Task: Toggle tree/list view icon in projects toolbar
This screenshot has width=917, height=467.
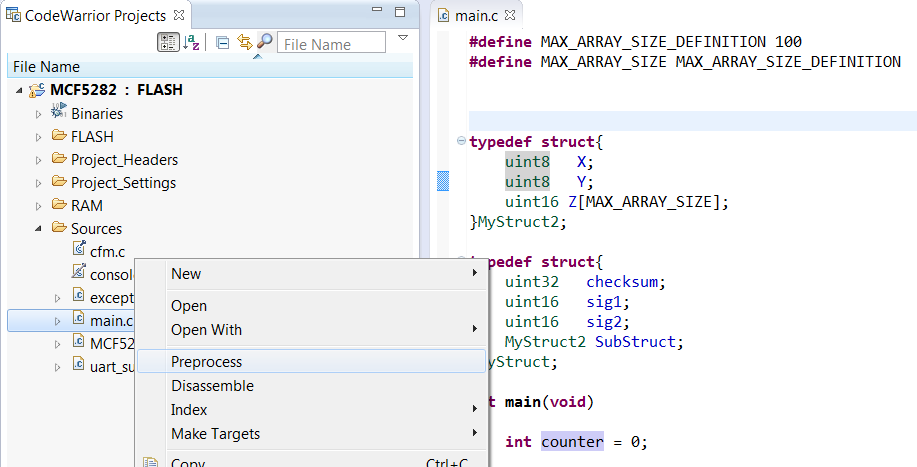Action: pyautogui.click(x=168, y=42)
